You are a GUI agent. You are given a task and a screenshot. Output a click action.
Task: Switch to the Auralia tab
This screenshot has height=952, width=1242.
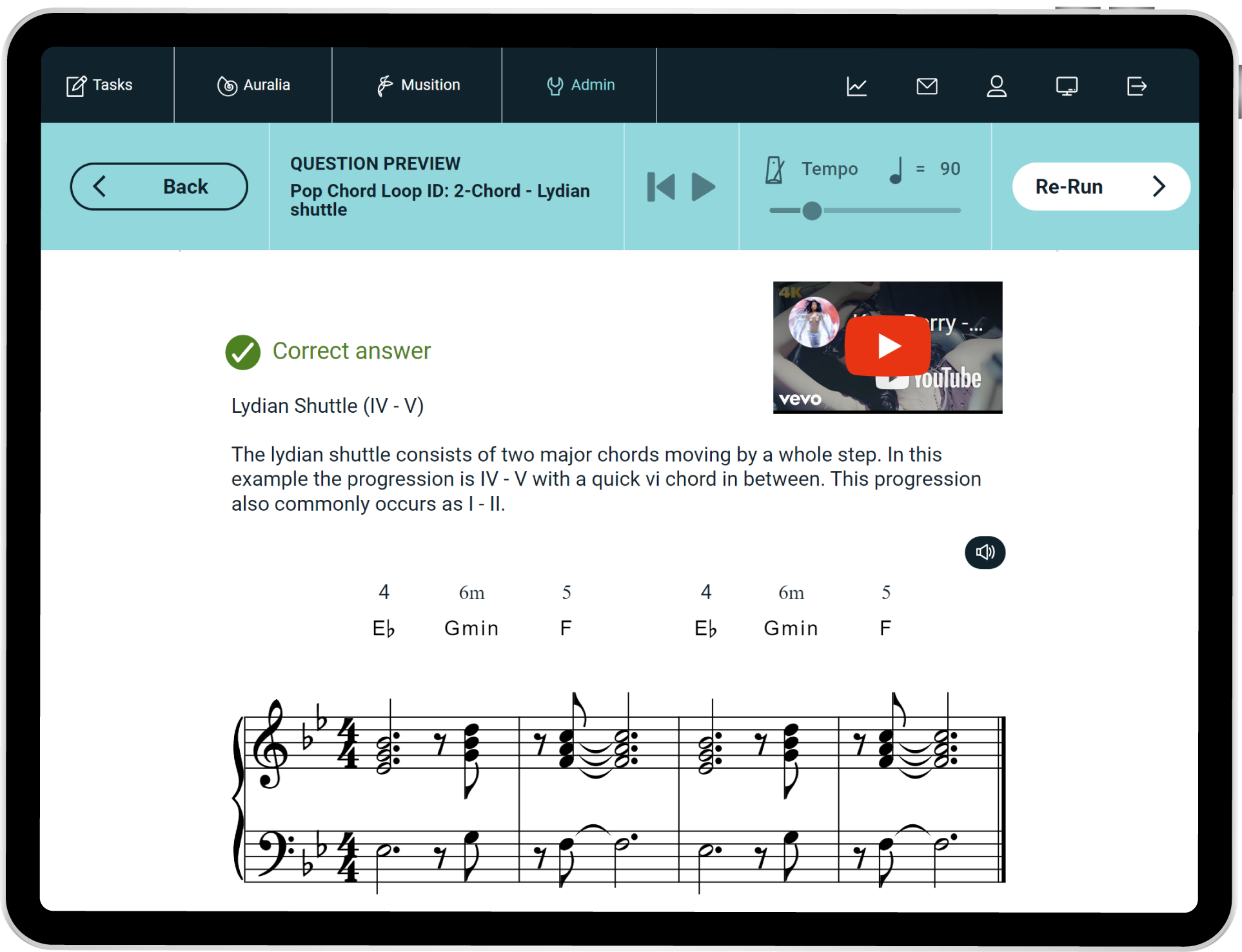coord(253,85)
